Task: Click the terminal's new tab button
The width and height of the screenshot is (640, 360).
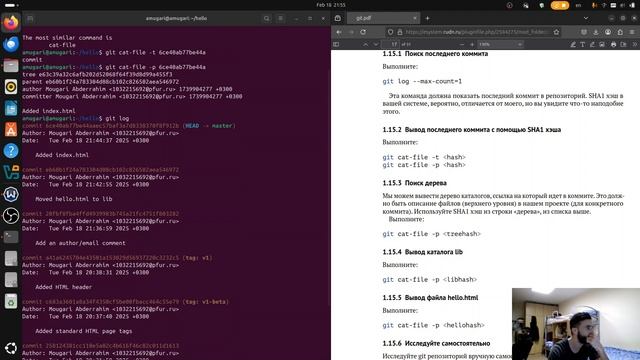Action: pos(30,18)
